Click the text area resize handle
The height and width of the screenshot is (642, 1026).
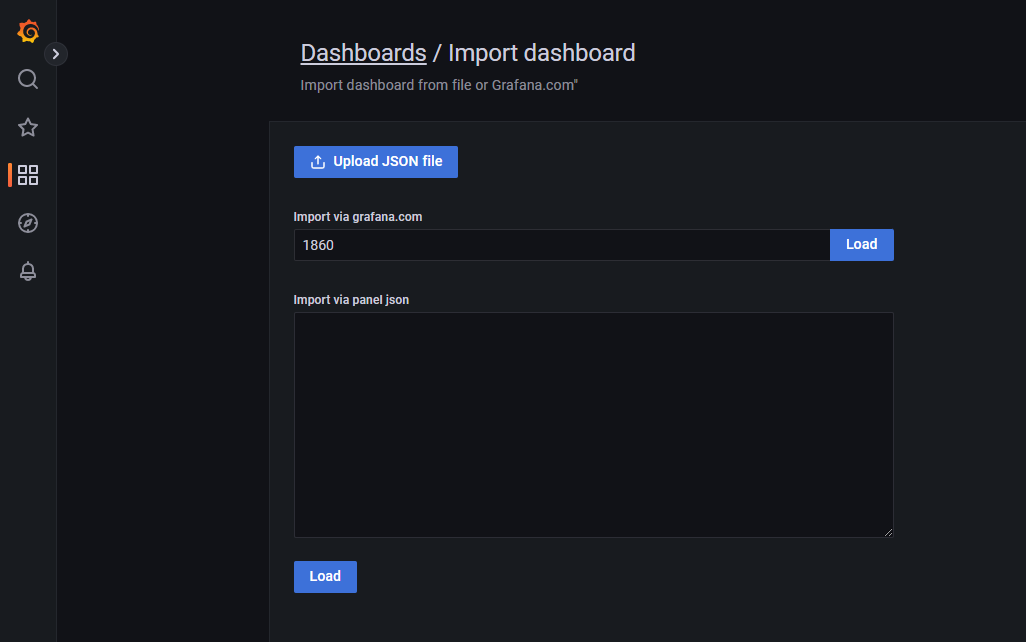887,531
